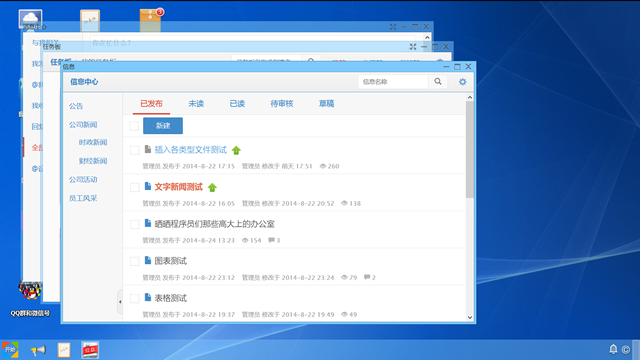
Task: Click the search magnifier in 信息中心
Action: [x=438, y=82]
